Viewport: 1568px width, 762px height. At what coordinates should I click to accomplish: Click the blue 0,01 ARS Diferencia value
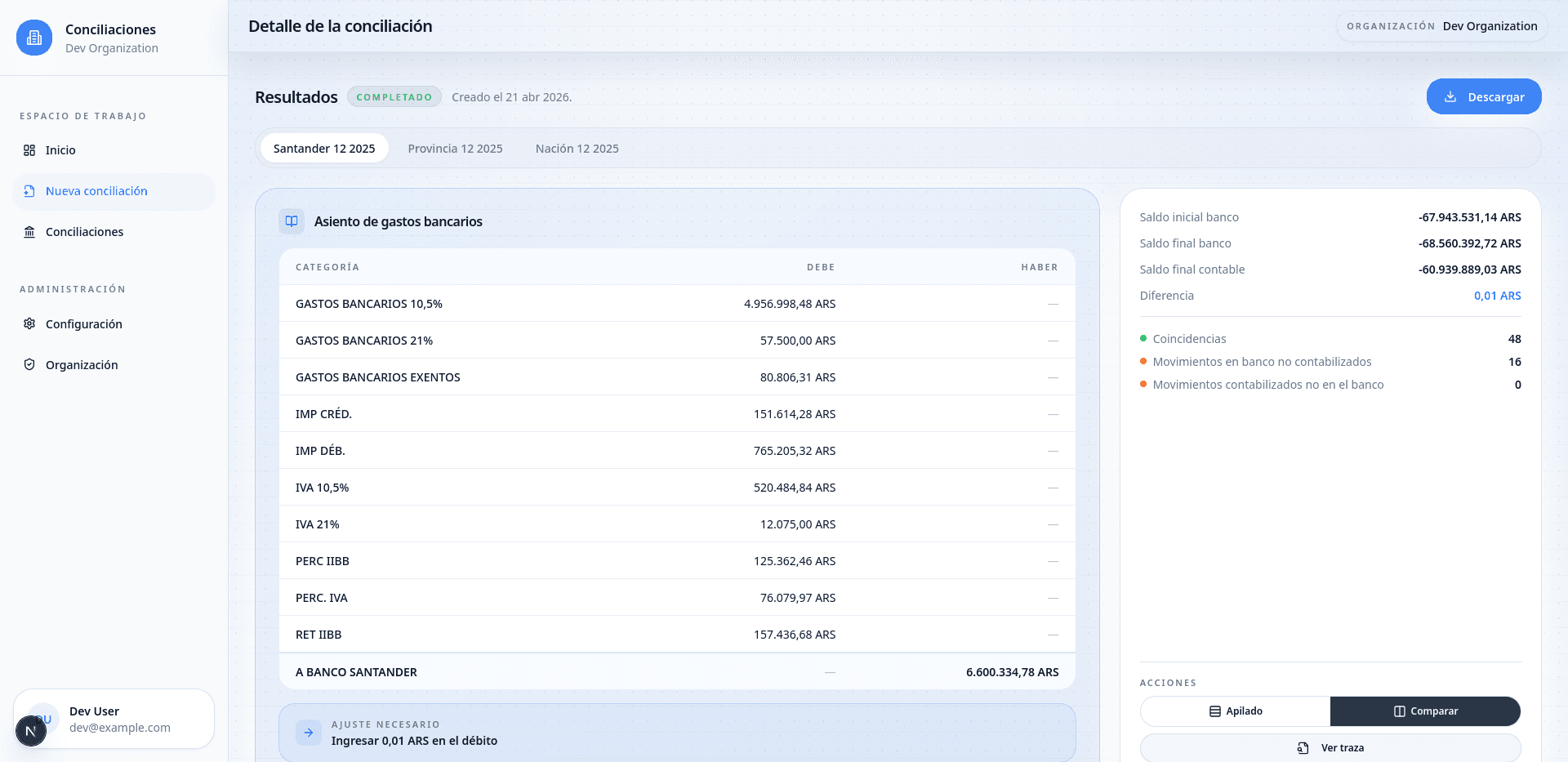(1497, 296)
